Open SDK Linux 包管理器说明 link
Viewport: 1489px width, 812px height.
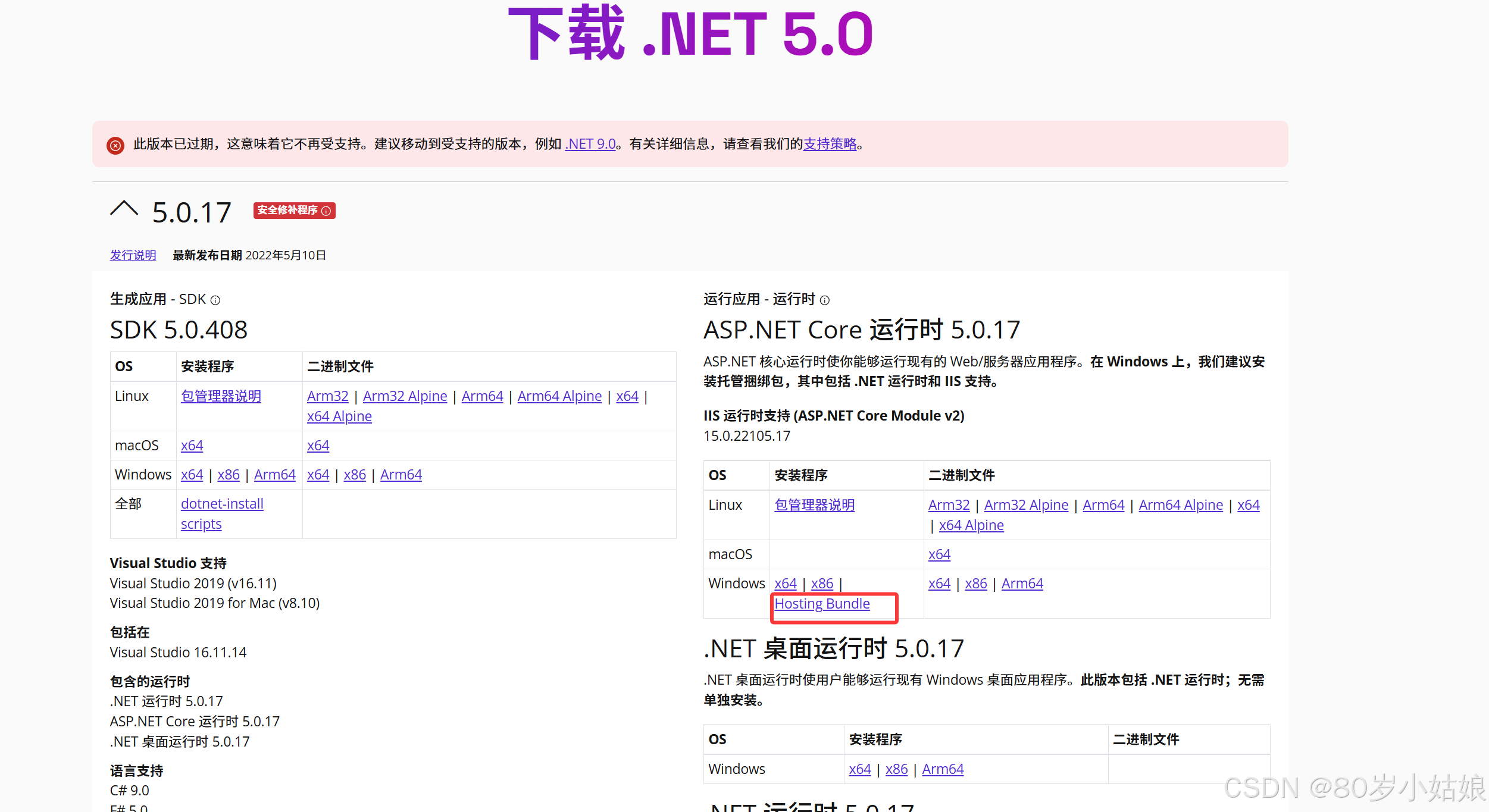pyautogui.click(x=221, y=396)
